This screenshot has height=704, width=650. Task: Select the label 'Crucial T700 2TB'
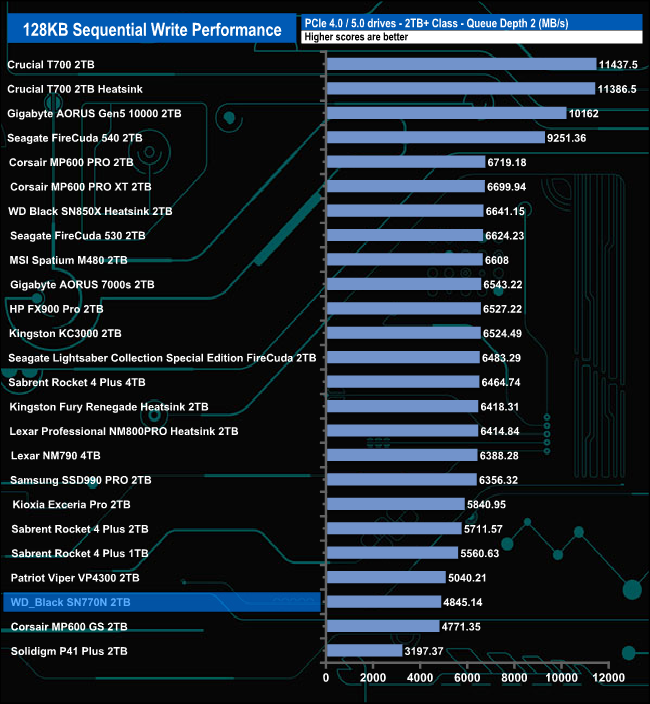point(51,65)
